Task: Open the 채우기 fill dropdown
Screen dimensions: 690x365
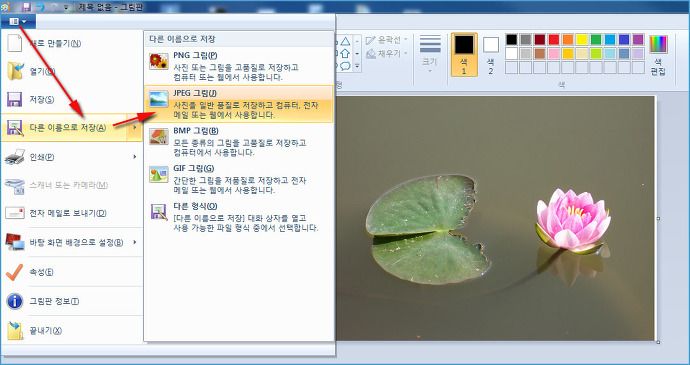Action: click(386, 53)
